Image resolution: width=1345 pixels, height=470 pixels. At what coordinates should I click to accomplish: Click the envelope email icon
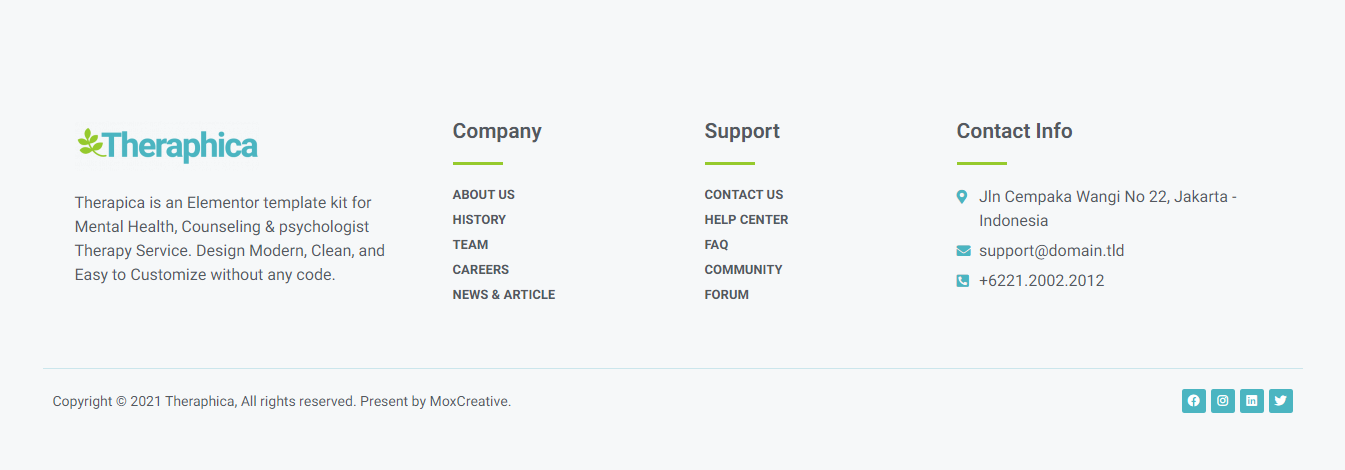click(x=963, y=251)
